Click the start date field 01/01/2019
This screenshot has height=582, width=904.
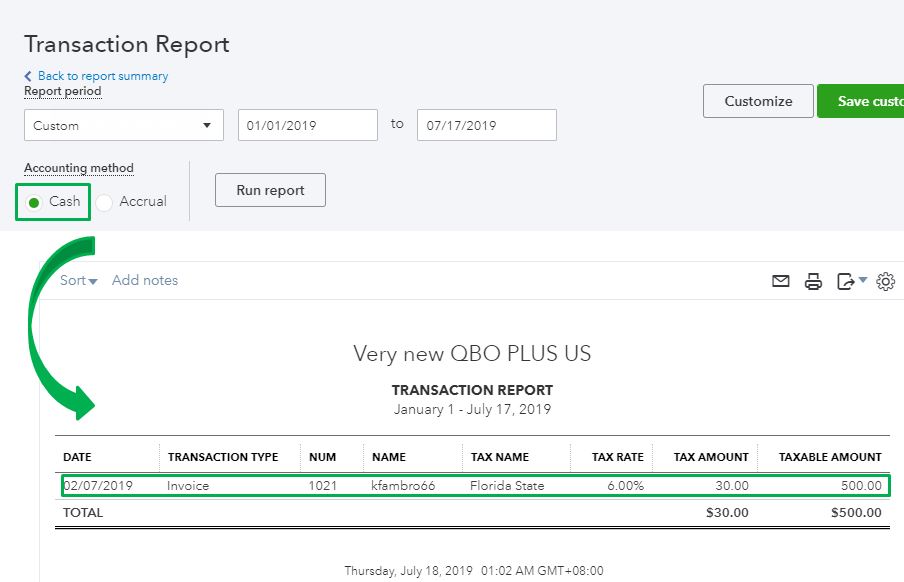coord(308,125)
